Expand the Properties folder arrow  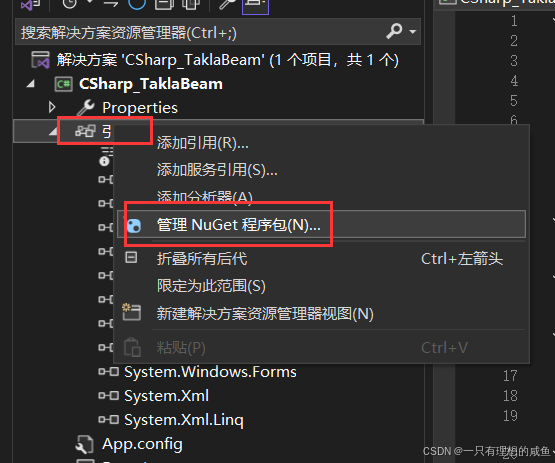(x=52, y=107)
